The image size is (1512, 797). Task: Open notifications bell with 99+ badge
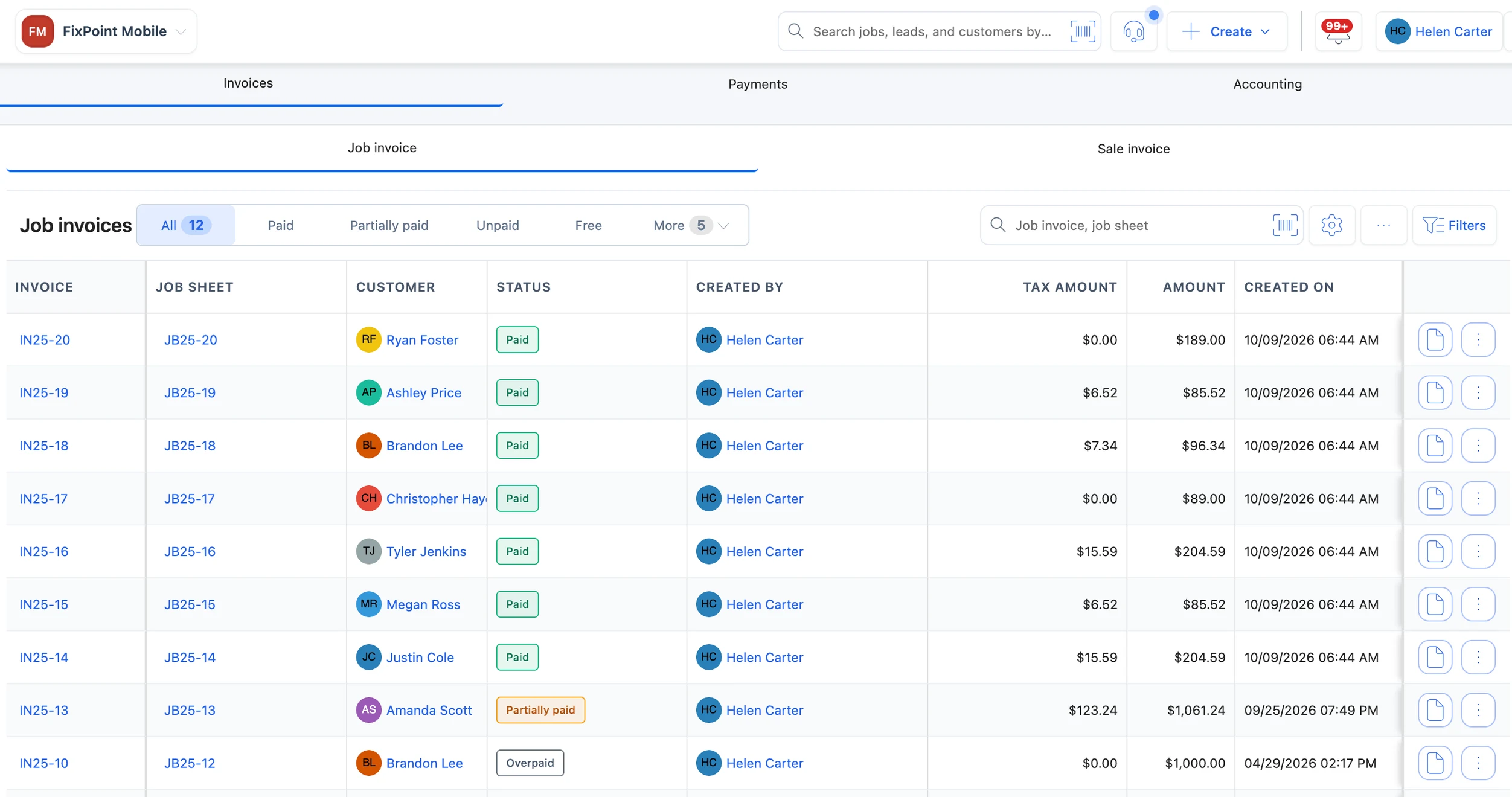1338,31
